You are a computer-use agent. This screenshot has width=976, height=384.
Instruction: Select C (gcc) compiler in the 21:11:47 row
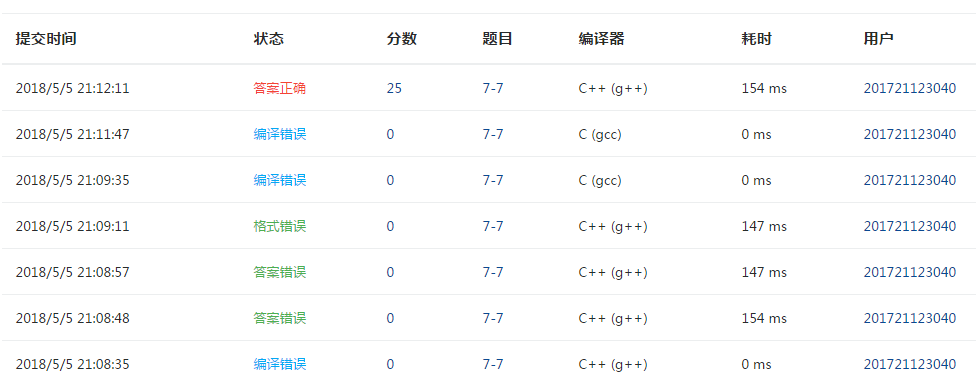[600, 134]
